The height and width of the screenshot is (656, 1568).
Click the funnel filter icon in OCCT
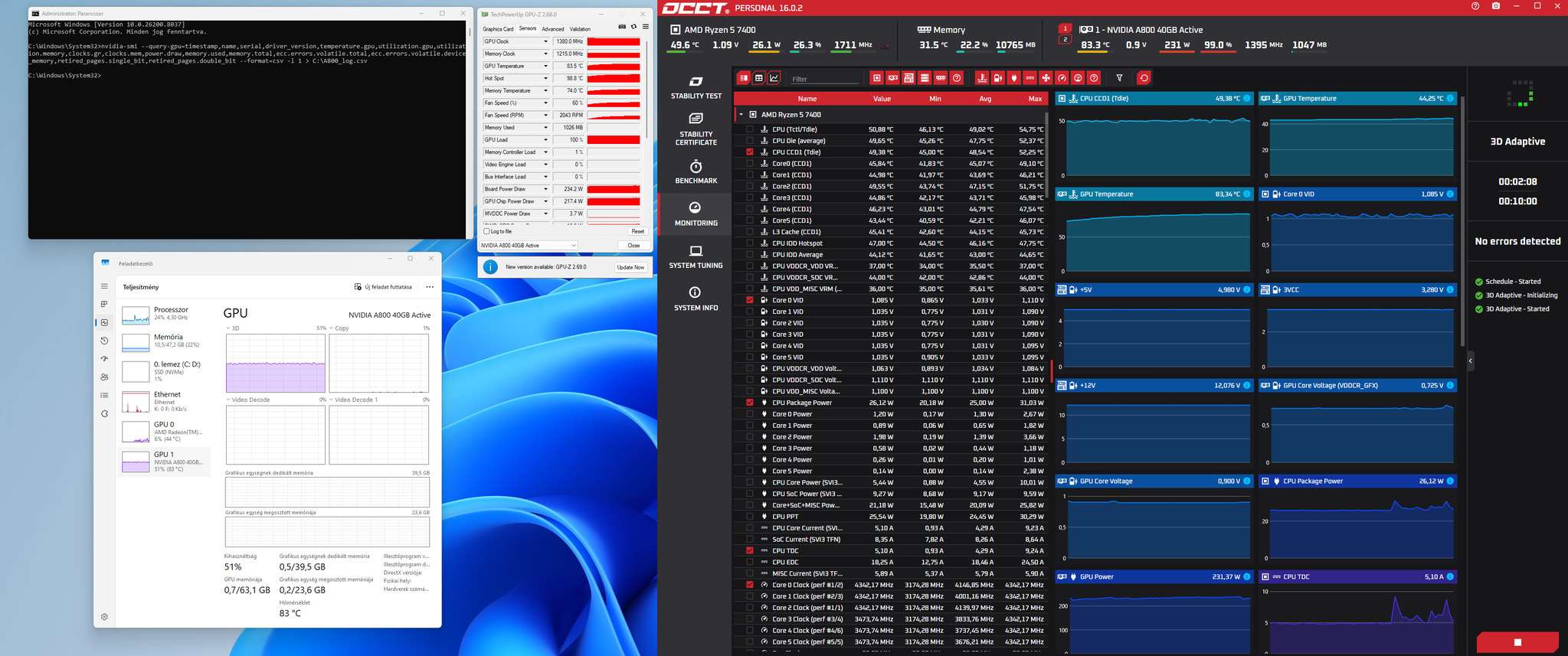tap(1119, 78)
